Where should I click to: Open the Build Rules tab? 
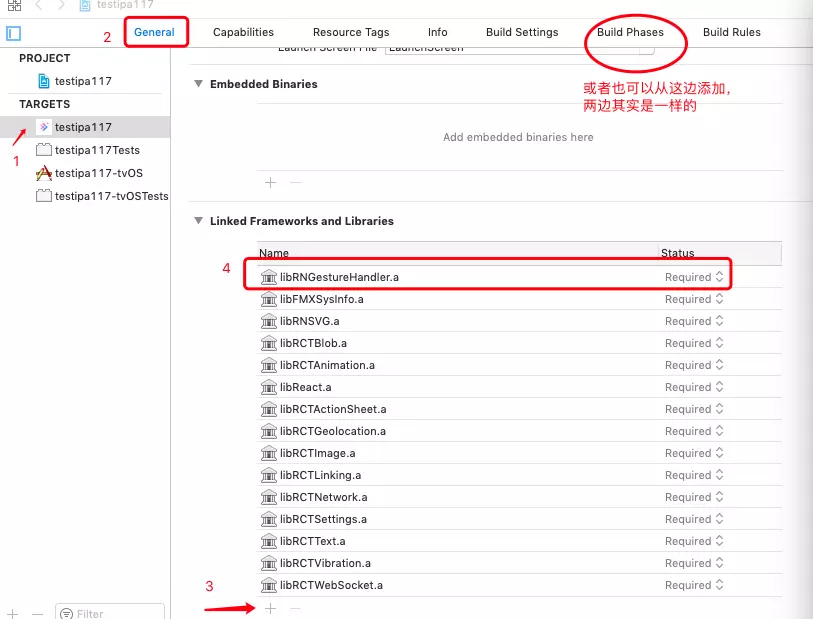pyautogui.click(x=732, y=32)
